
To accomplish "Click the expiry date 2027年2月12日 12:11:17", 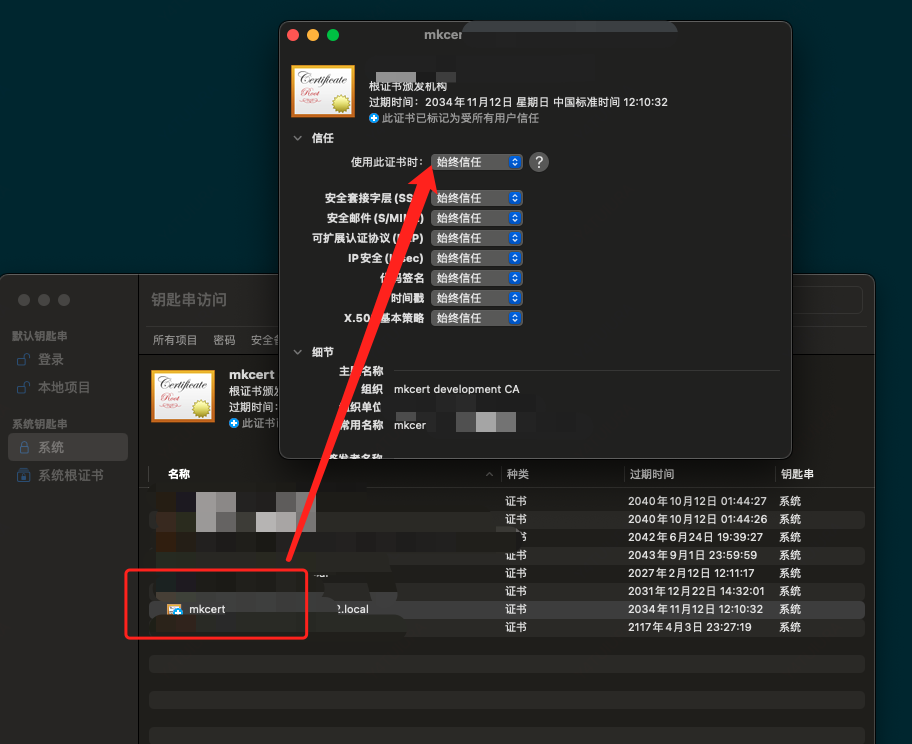I will [x=691, y=574].
